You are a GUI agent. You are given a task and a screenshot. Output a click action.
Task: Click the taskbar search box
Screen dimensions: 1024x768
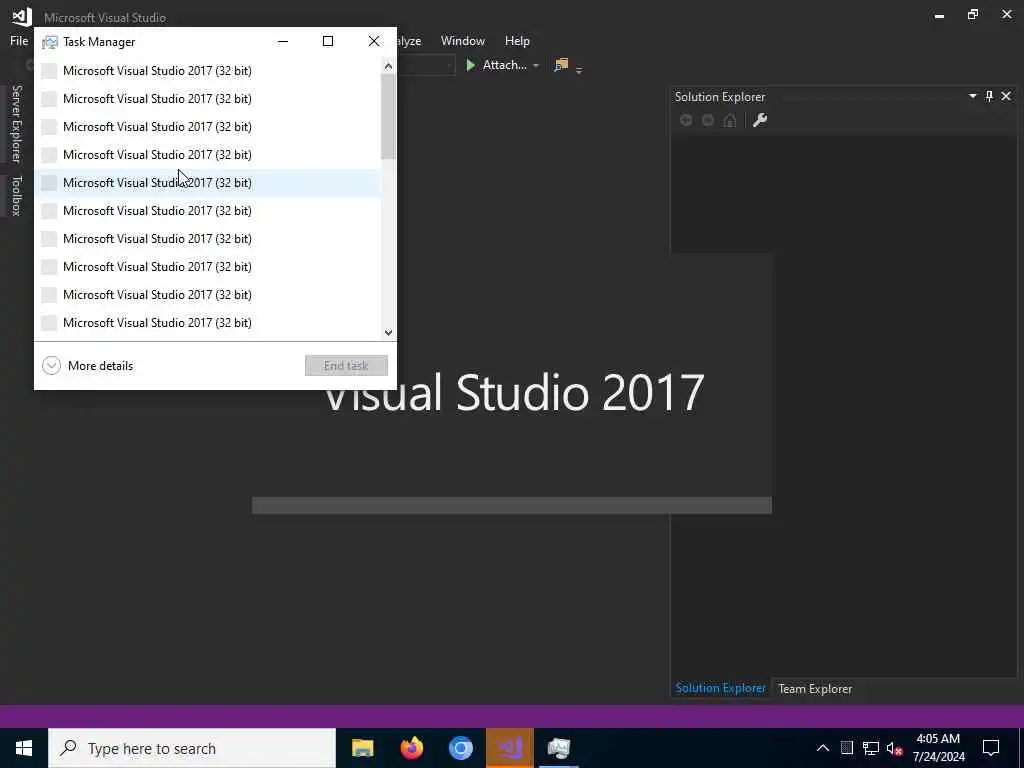[192, 748]
